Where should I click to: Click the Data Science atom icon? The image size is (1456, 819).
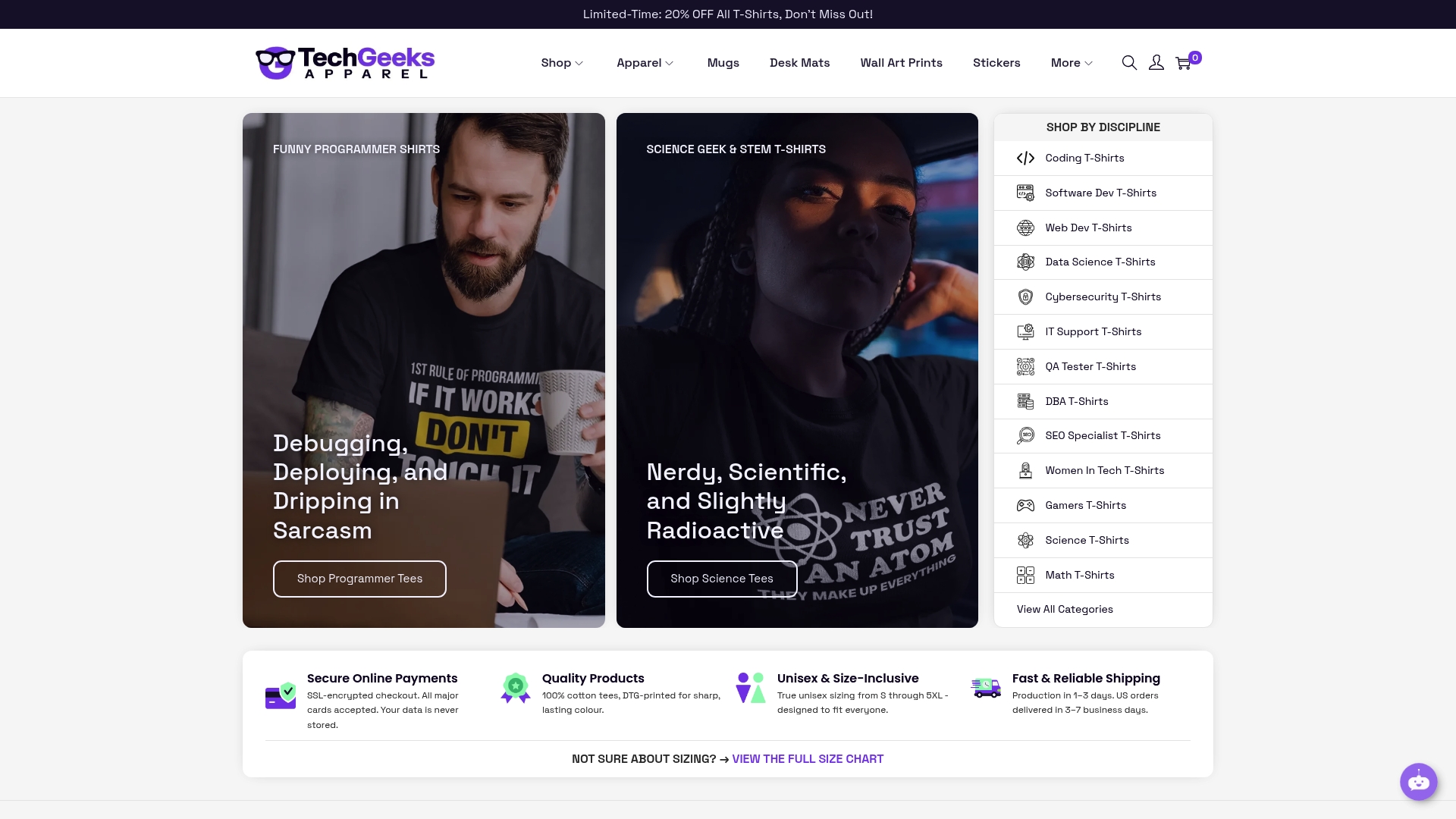click(1025, 262)
